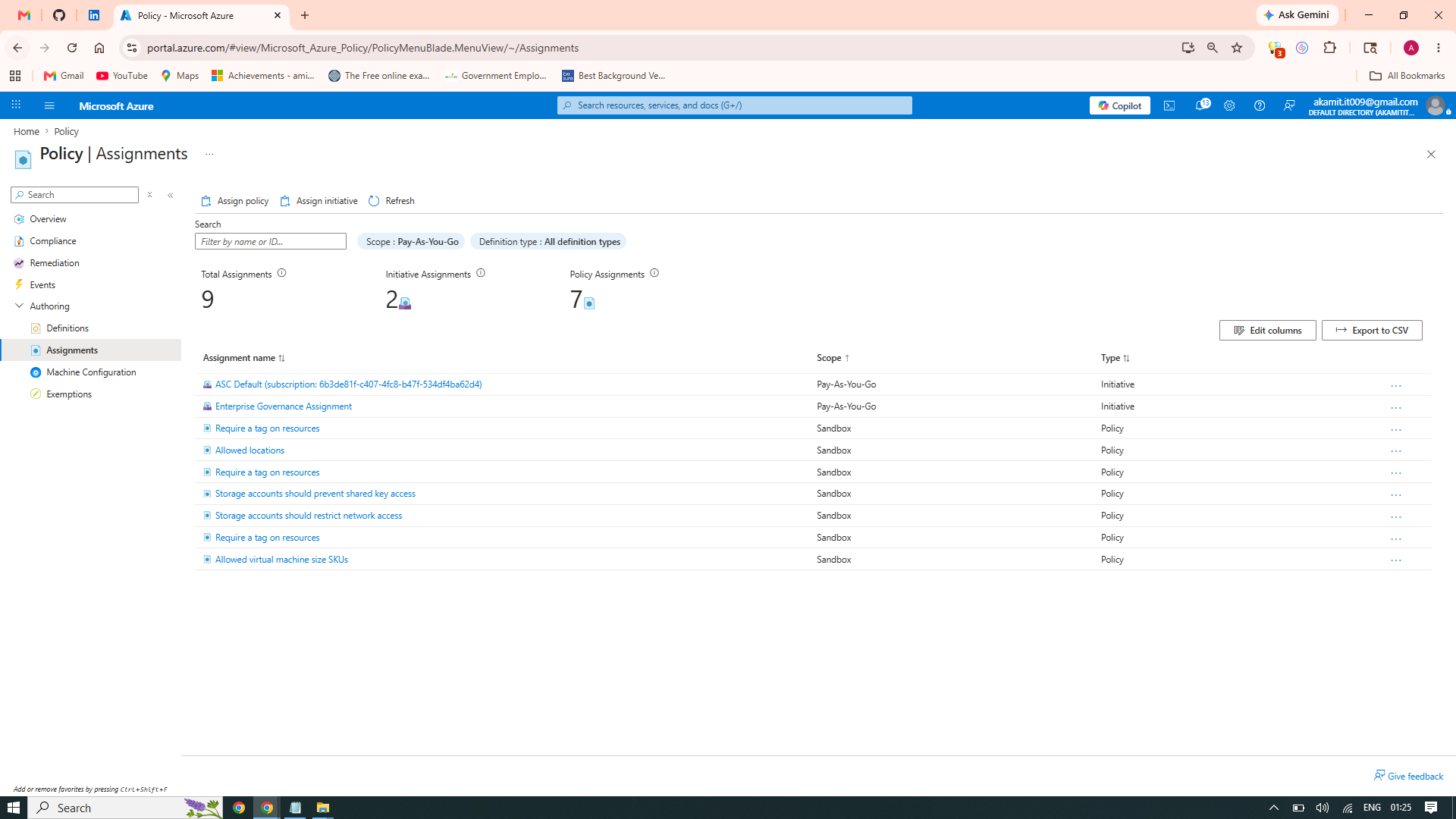The width and height of the screenshot is (1456, 819).
Task: Open Definition type filter pill
Action: 549,242
